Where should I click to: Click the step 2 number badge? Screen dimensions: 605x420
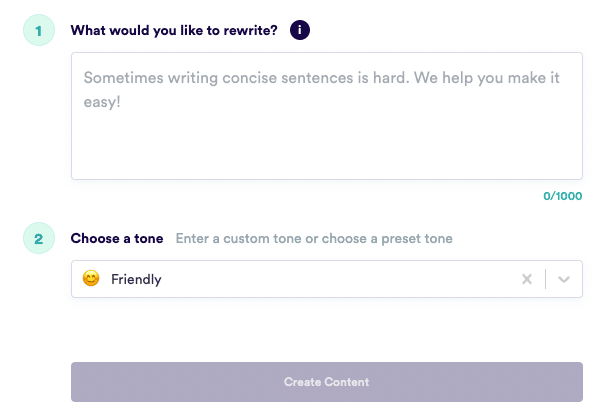tap(39, 238)
